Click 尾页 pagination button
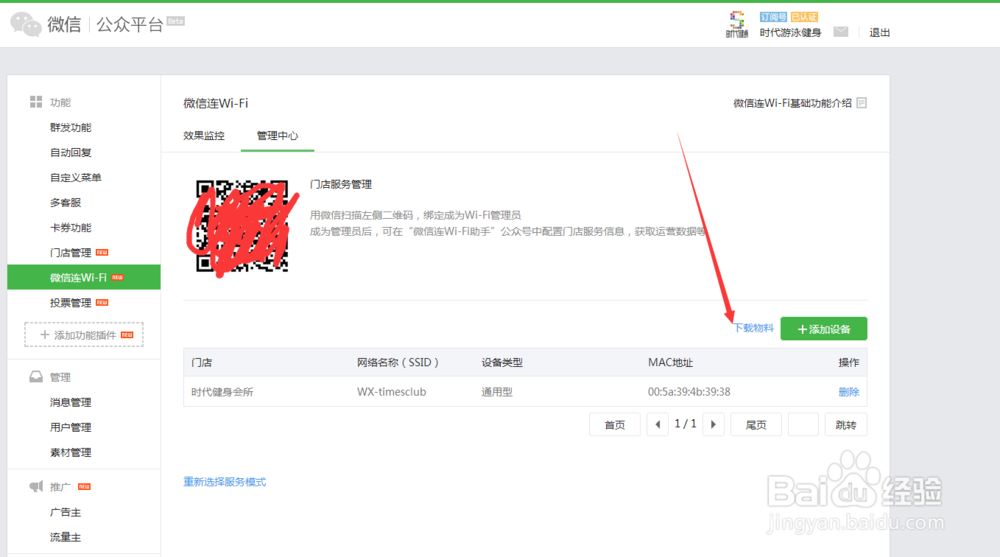Viewport: 1000px width, 557px height. (x=755, y=424)
